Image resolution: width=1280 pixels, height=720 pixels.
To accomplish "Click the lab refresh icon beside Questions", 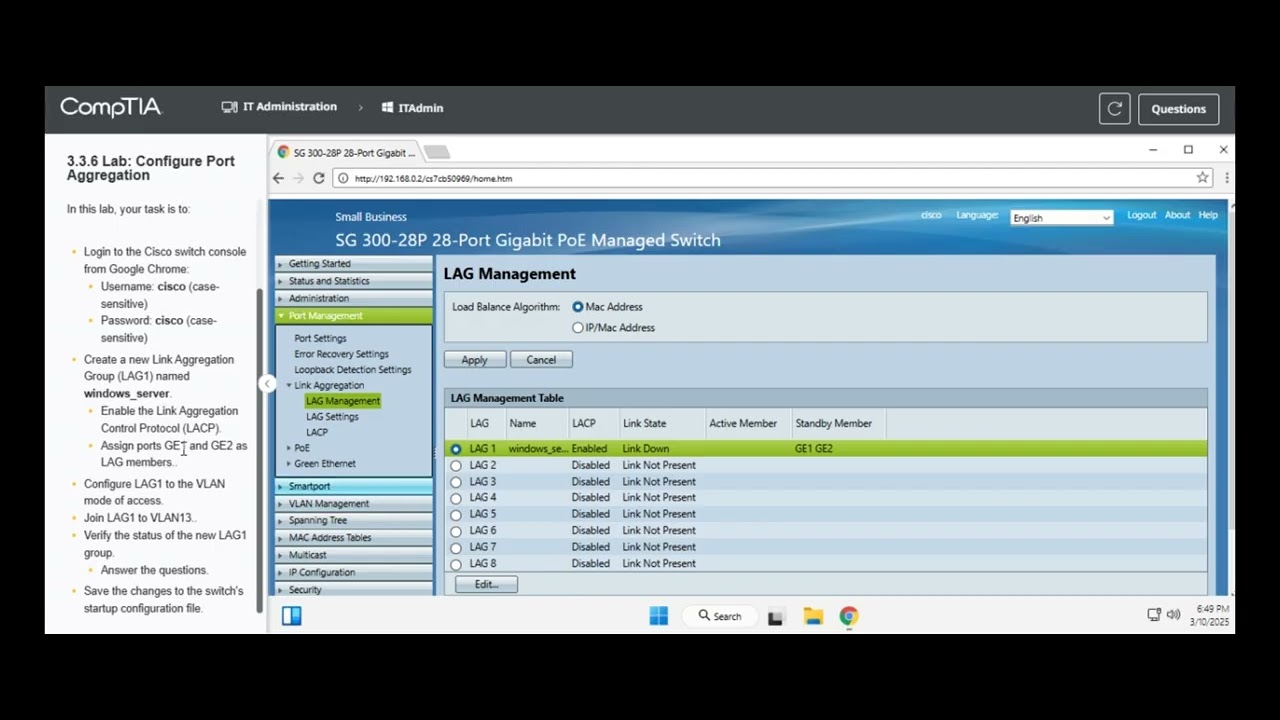I will [x=1114, y=109].
